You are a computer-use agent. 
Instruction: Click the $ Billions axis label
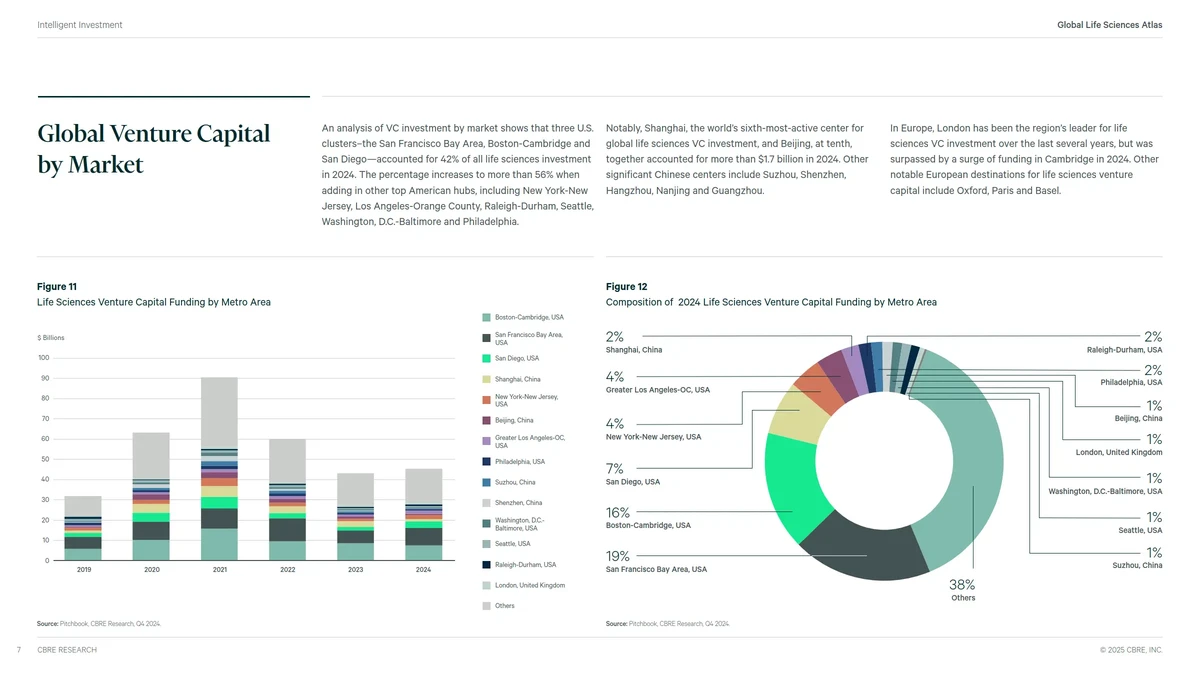tap(51, 338)
